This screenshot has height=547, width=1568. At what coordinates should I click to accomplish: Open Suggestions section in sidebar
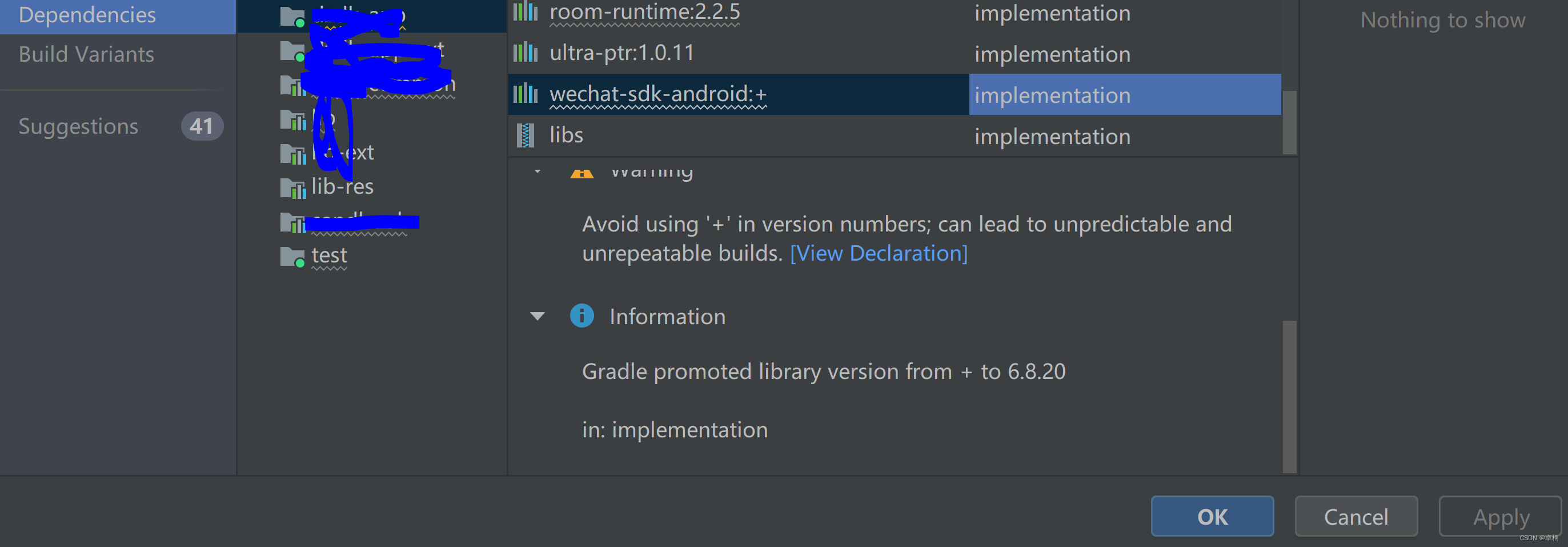78,126
